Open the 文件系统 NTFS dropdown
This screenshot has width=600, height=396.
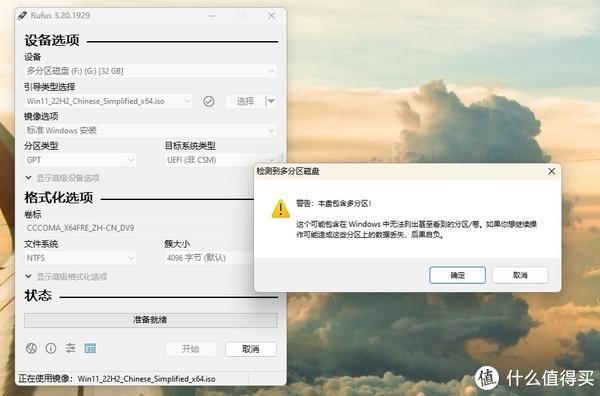pos(80,258)
